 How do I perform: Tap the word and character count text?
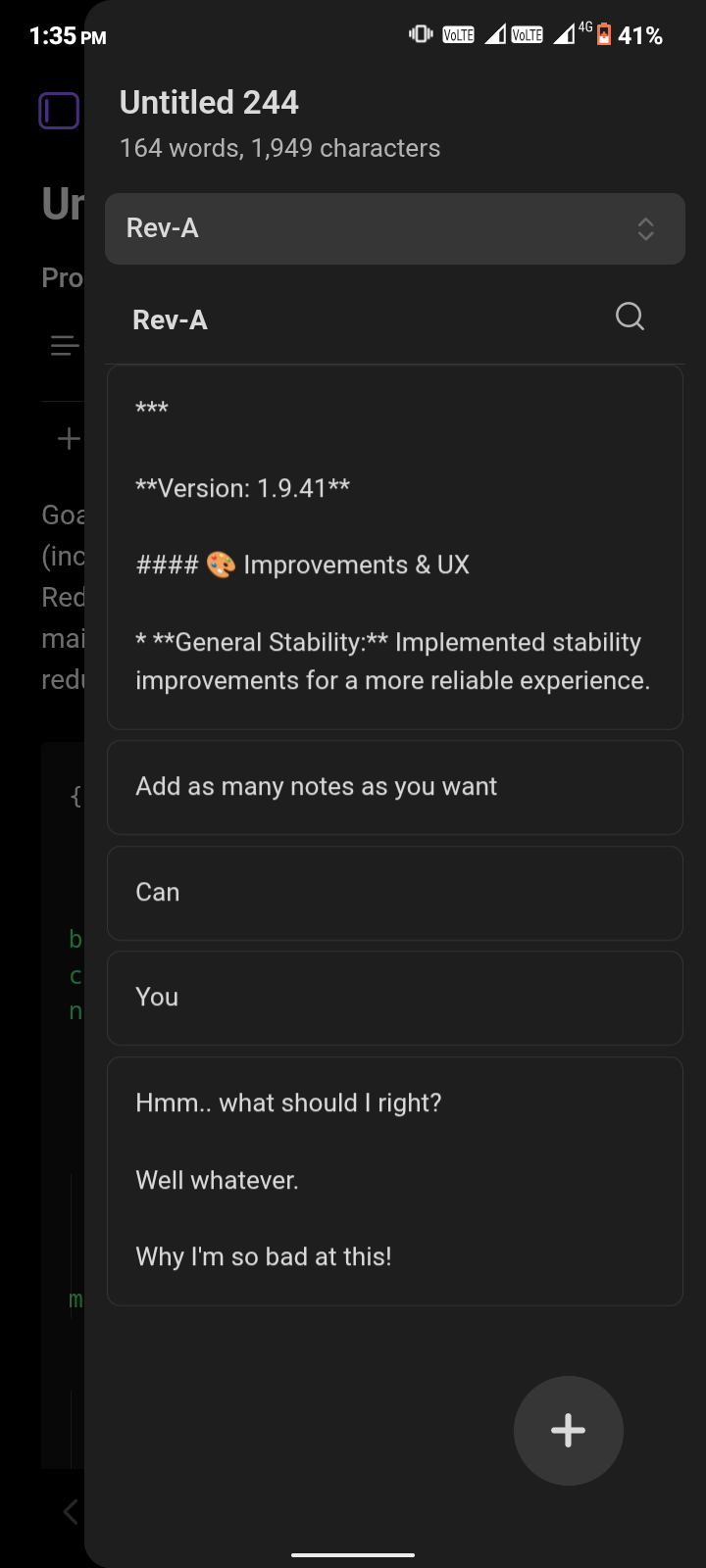point(279,148)
